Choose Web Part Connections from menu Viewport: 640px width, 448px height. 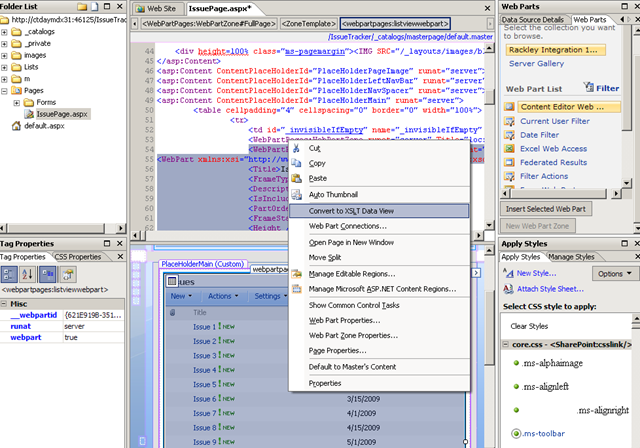(x=379, y=226)
